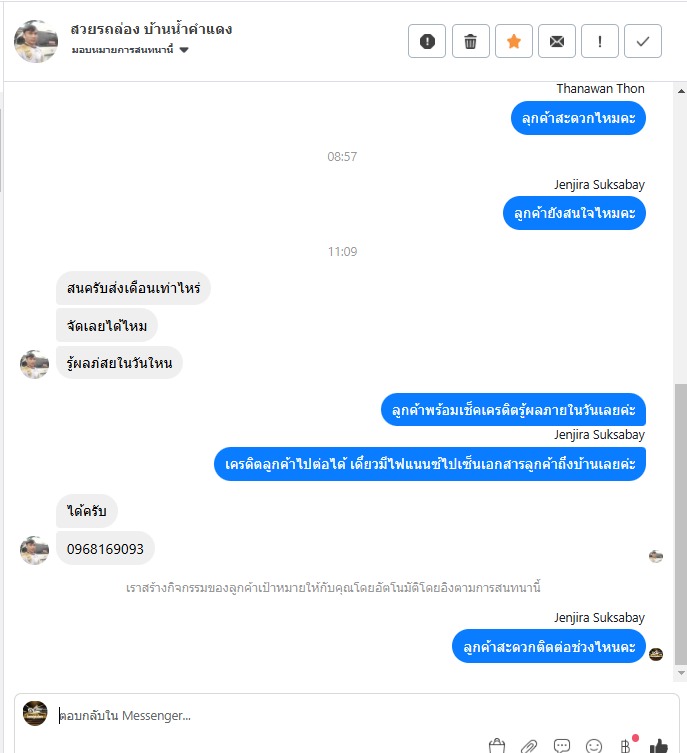Delete conversation using the trash icon
Image resolution: width=687 pixels, height=753 pixels.
pos(470,41)
